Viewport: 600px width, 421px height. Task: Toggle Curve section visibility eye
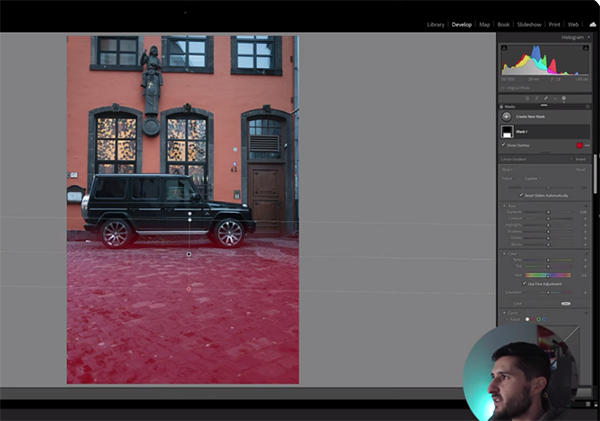586,313
